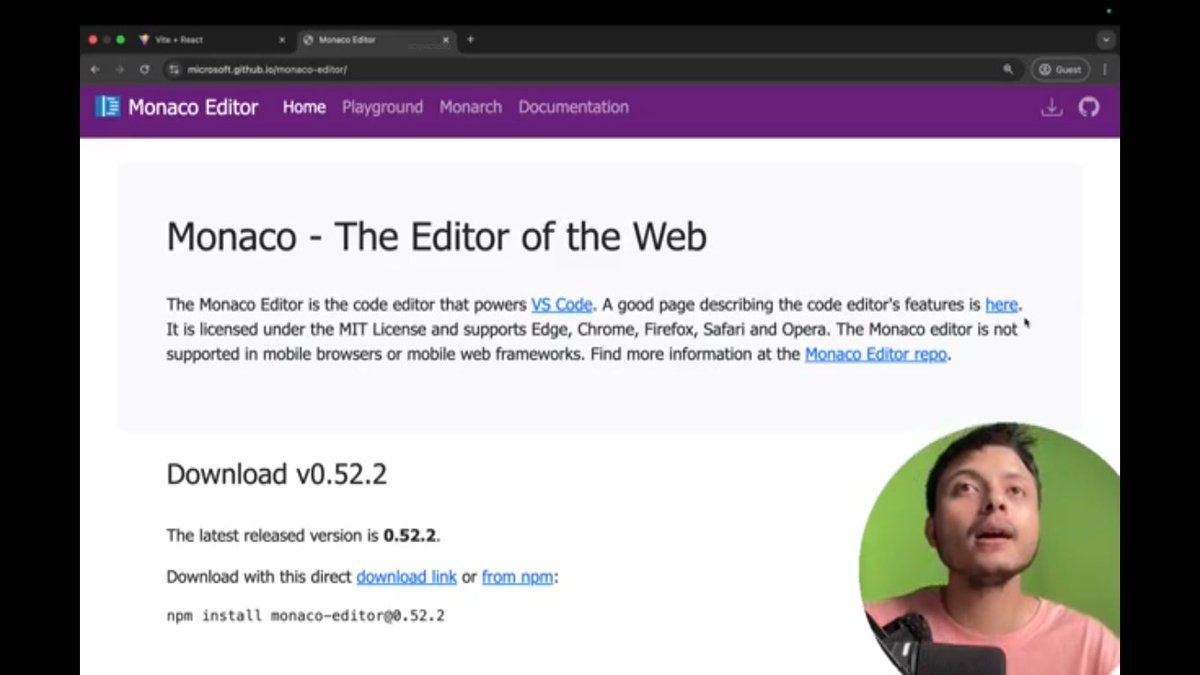Click the site information icon before the URL
Viewport: 1200px width, 675px height.
click(x=173, y=69)
